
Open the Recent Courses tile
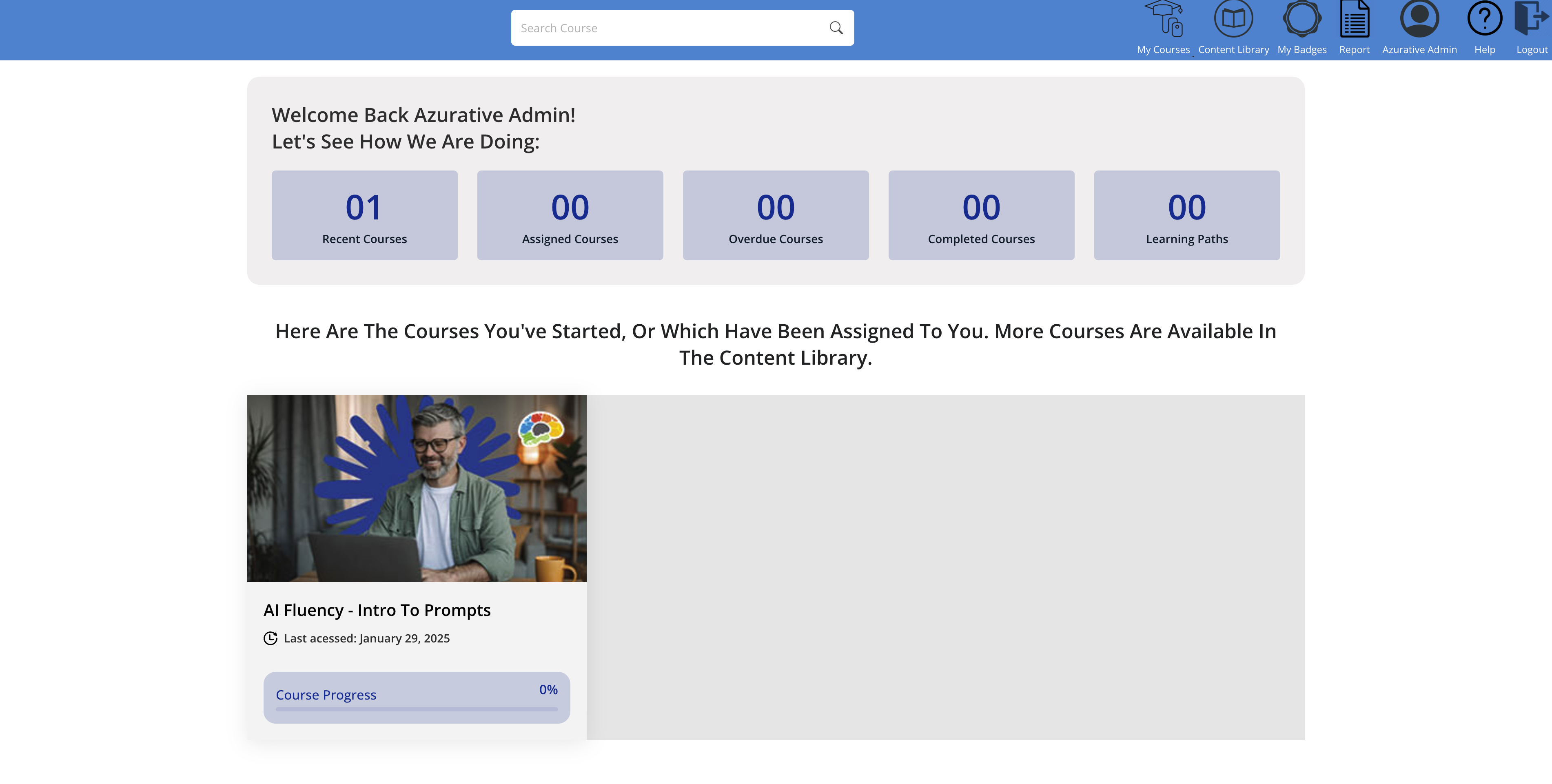pyautogui.click(x=364, y=215)
